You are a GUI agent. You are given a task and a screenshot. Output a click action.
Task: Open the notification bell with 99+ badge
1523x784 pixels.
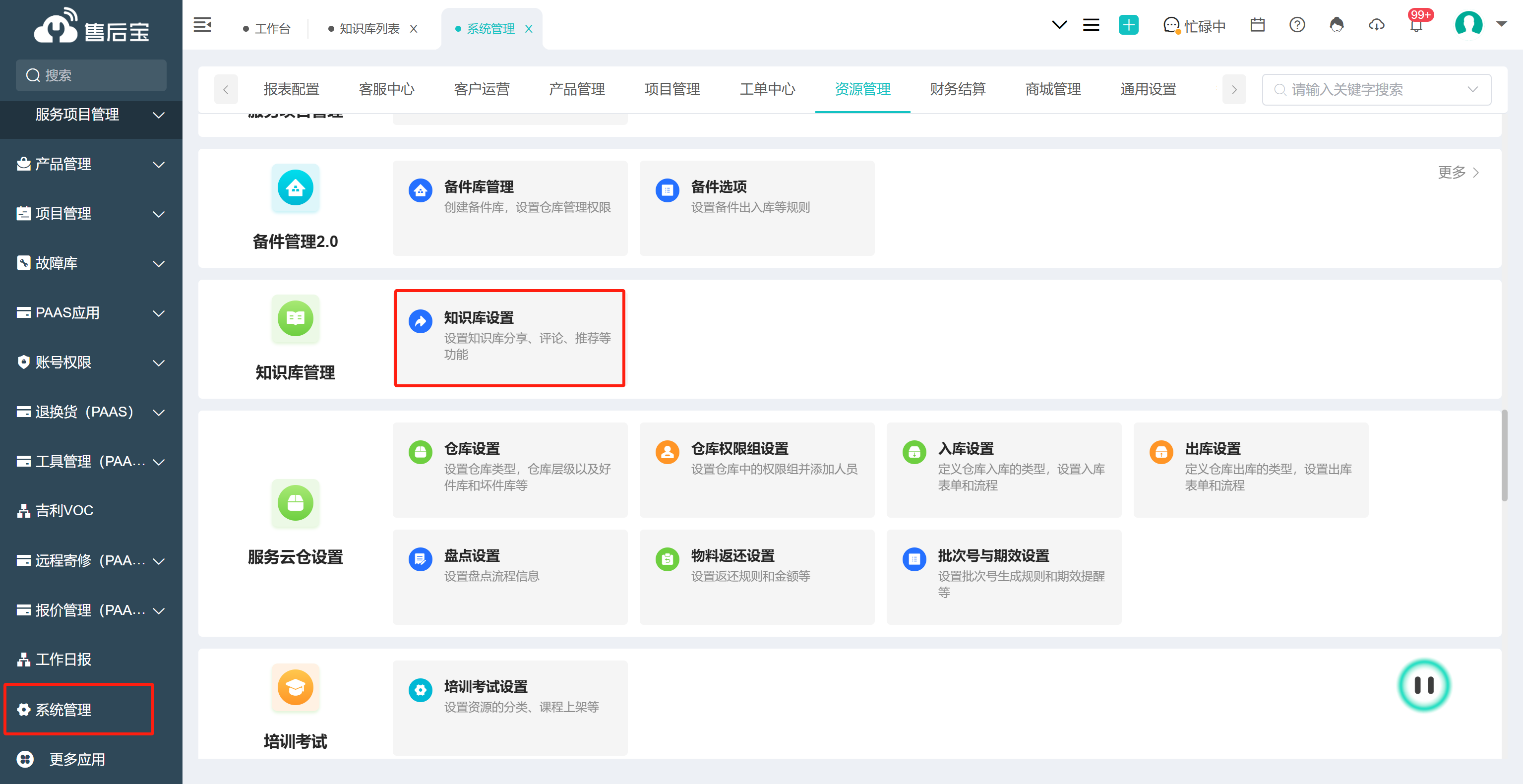1416,25
